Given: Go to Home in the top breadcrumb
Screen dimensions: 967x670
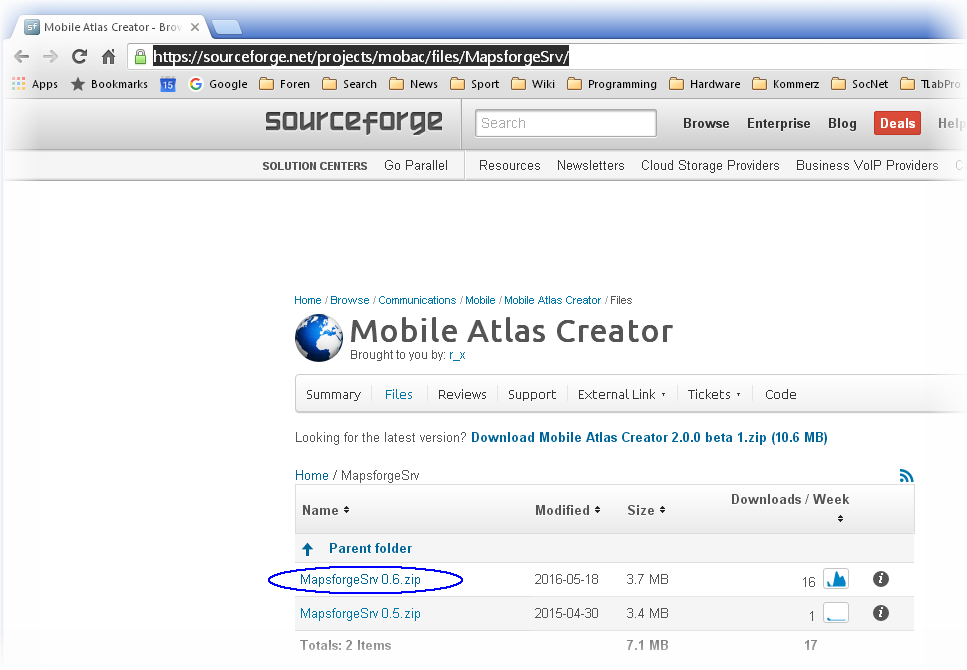Looking at the screenshot, I should 308,300.
